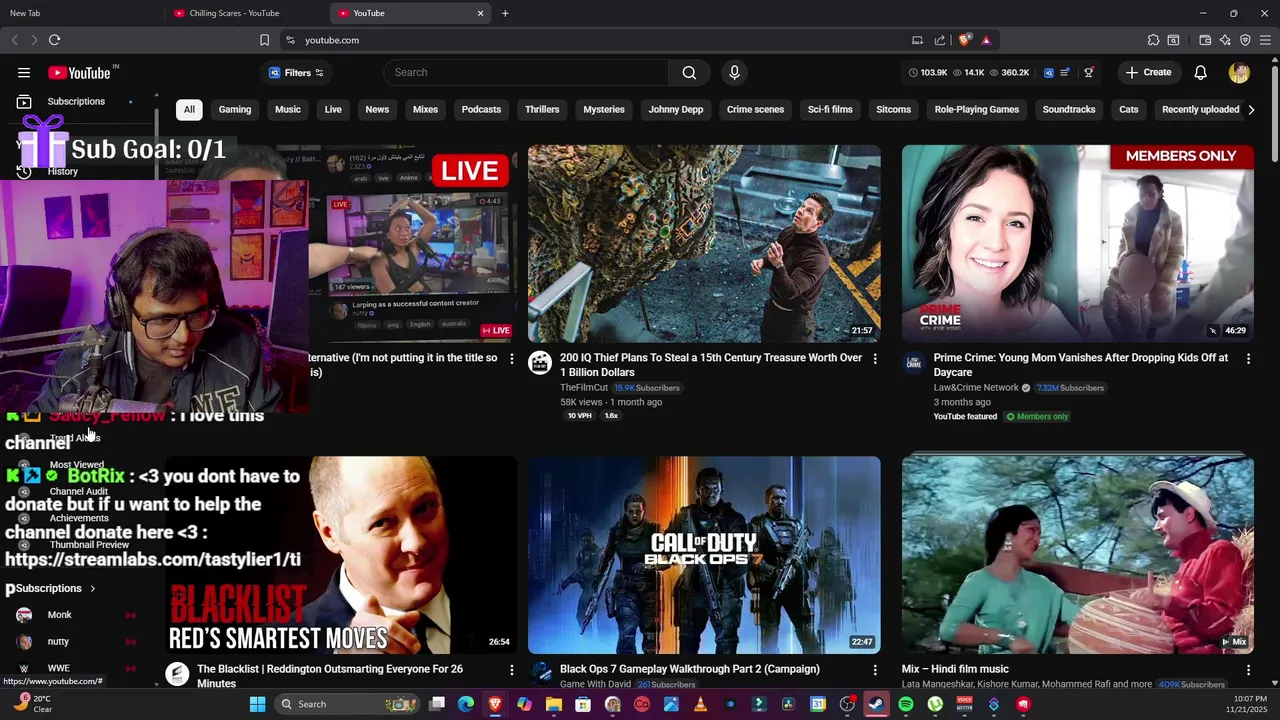Image resolution: width=1280 pixels, height=720 pixels.
Task: Open vidIQ Filters toggle
Action: (296, 72)
